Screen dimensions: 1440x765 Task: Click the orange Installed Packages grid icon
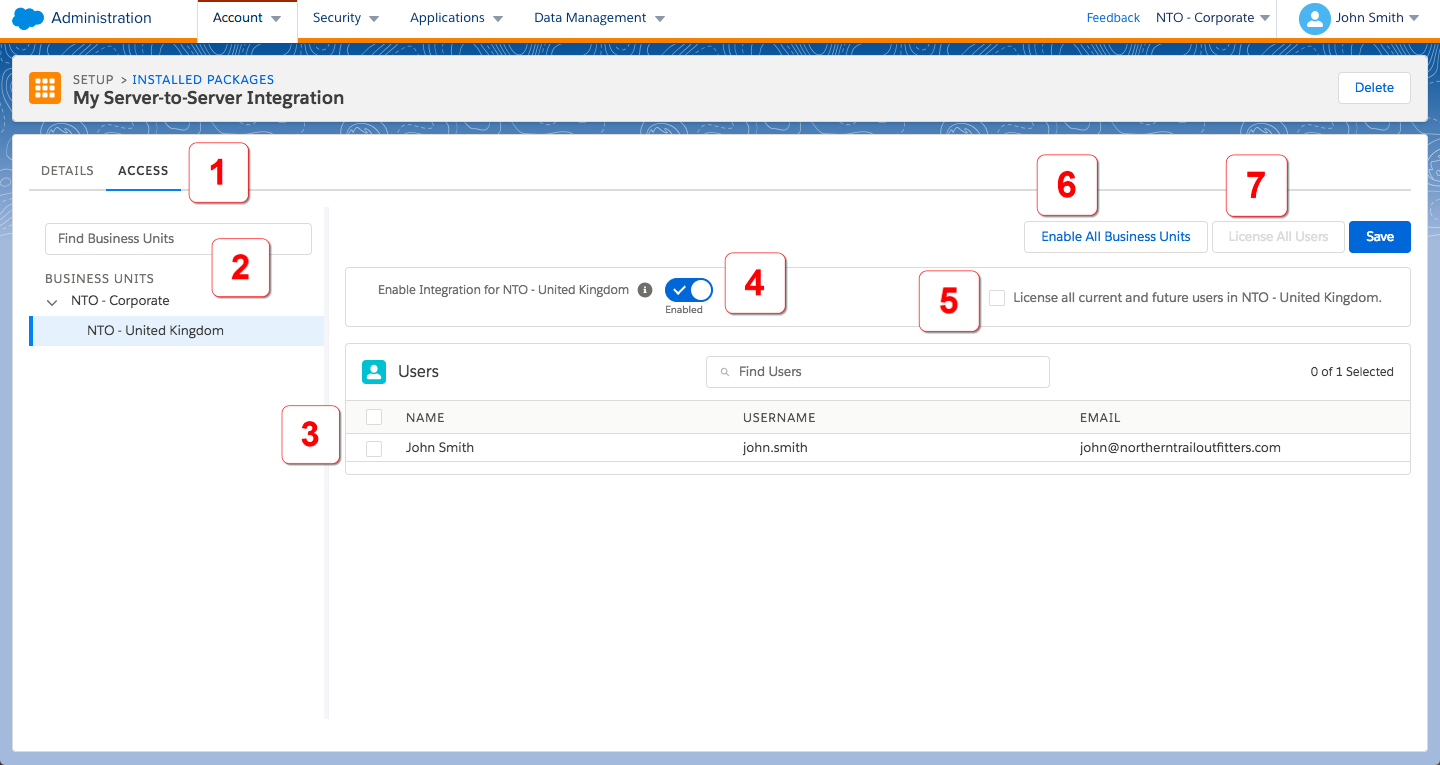(45, 88)
